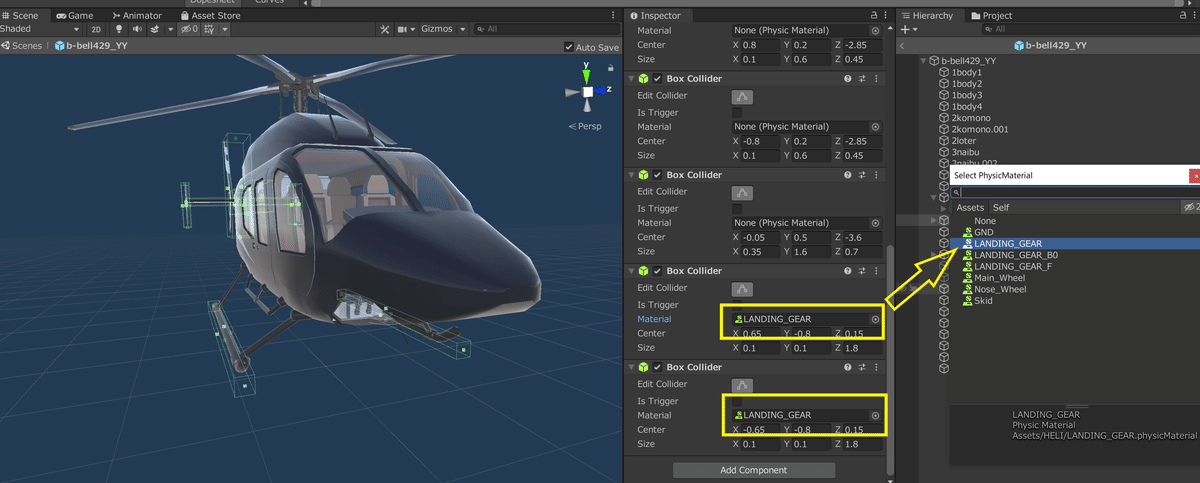
Task: Collapse Box Collider with Center X -0.05
Action: pyautogui.click(x=631, y=175)
